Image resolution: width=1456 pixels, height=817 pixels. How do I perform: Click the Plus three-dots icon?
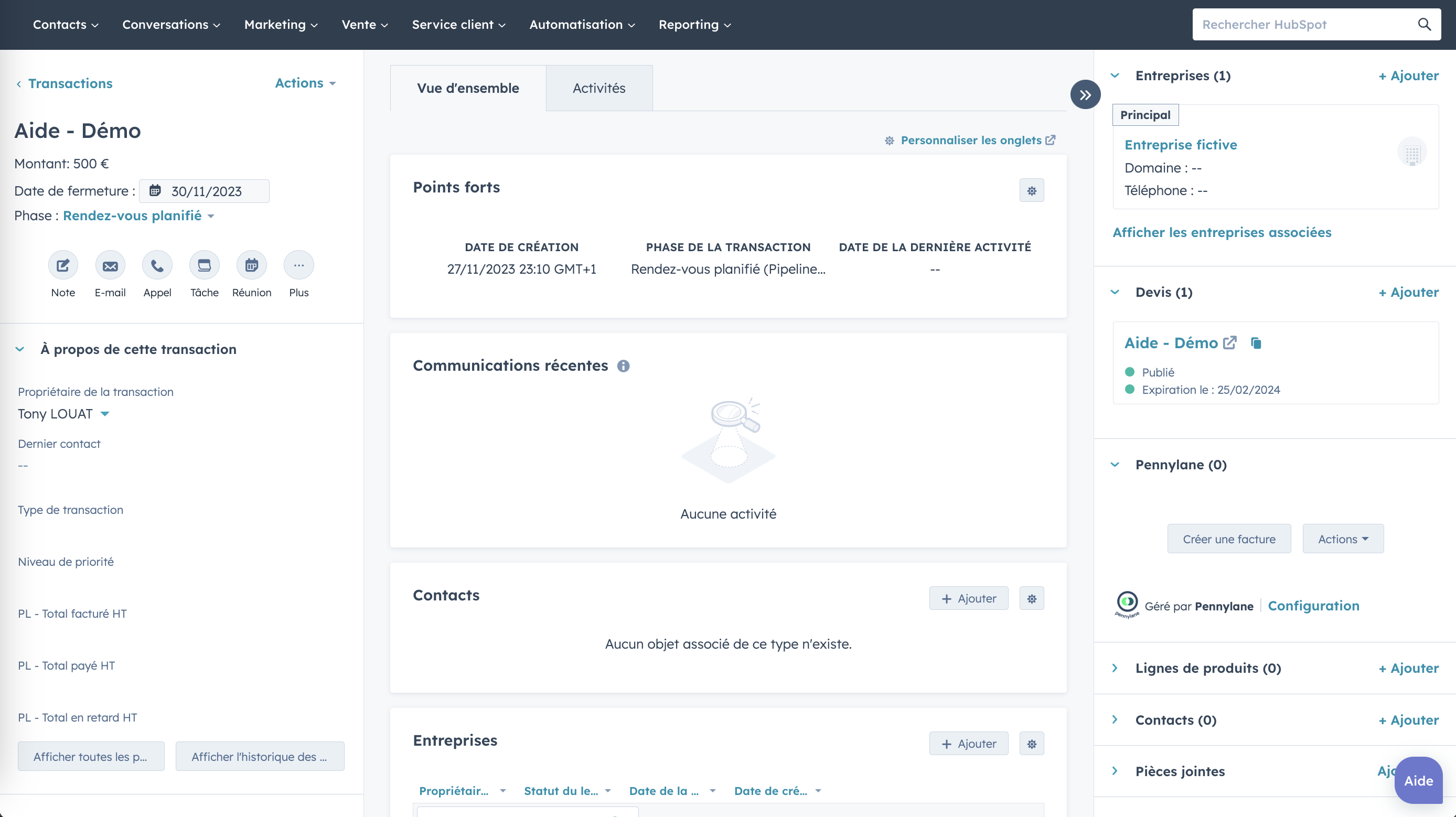[x=298, y=265]
